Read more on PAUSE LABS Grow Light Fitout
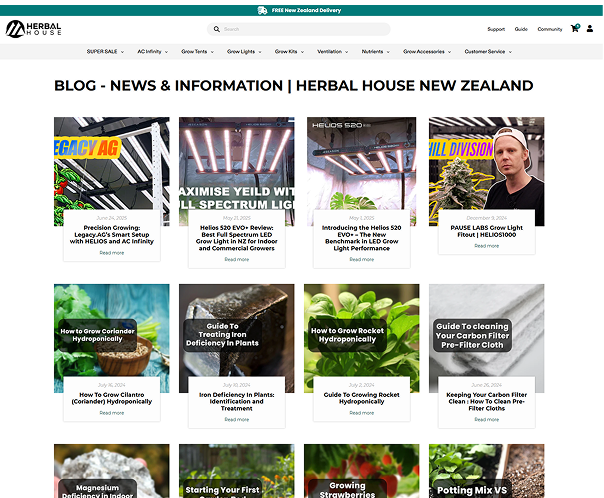 (x=487, y=246)
